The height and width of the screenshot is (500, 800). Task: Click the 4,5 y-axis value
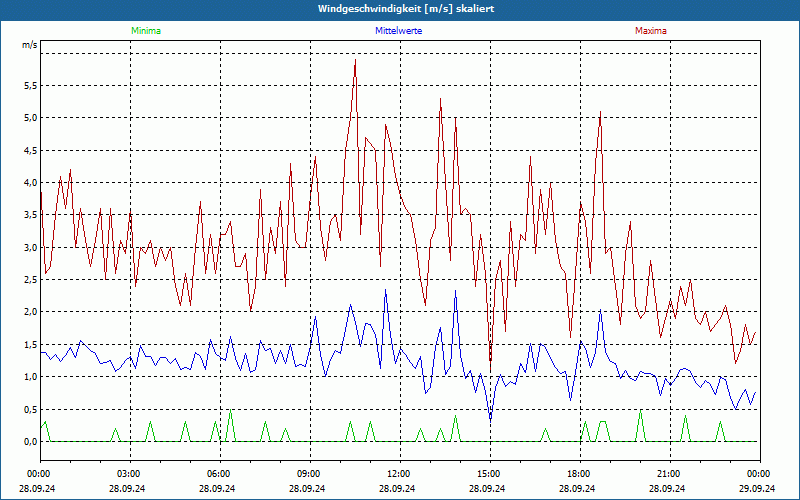coord(31,151)
